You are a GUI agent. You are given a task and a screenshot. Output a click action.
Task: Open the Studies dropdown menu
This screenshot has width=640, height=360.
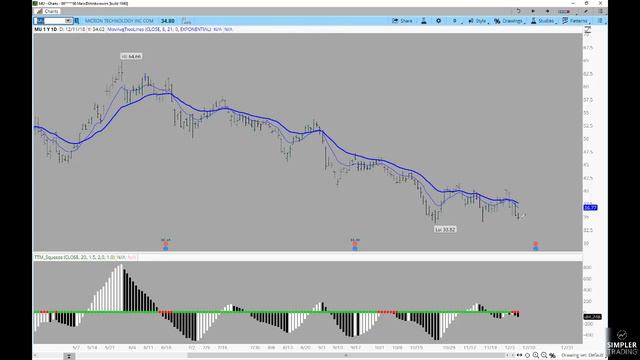point(543,21)
